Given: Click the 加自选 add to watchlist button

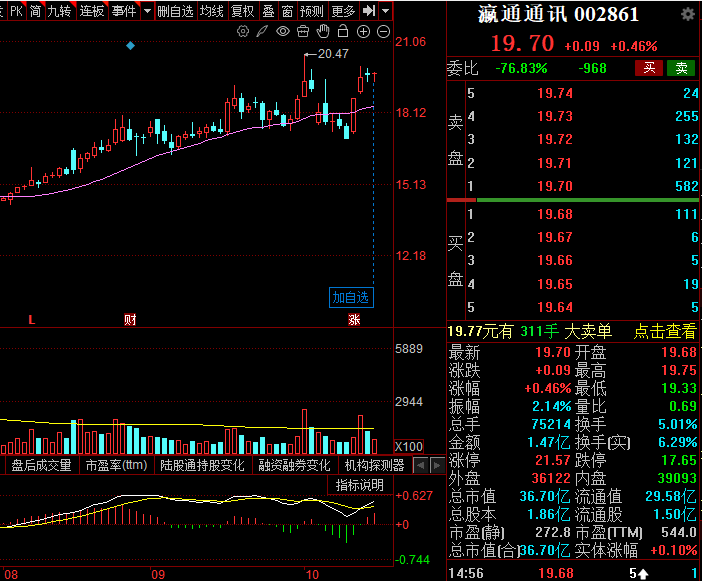Looking at the screenshot, I should pos(351,297).
